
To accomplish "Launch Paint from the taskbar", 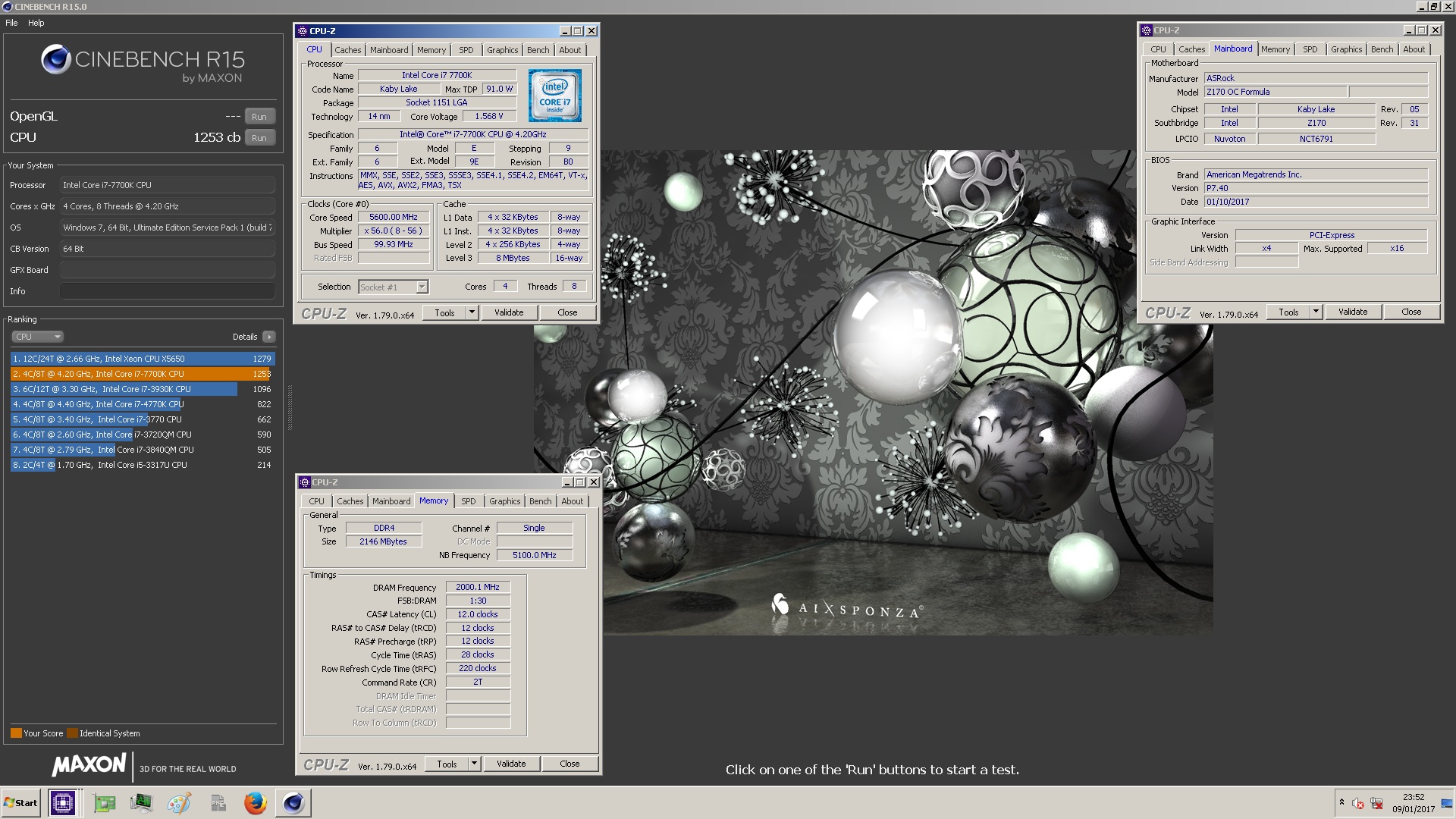I will coord(179,802).
